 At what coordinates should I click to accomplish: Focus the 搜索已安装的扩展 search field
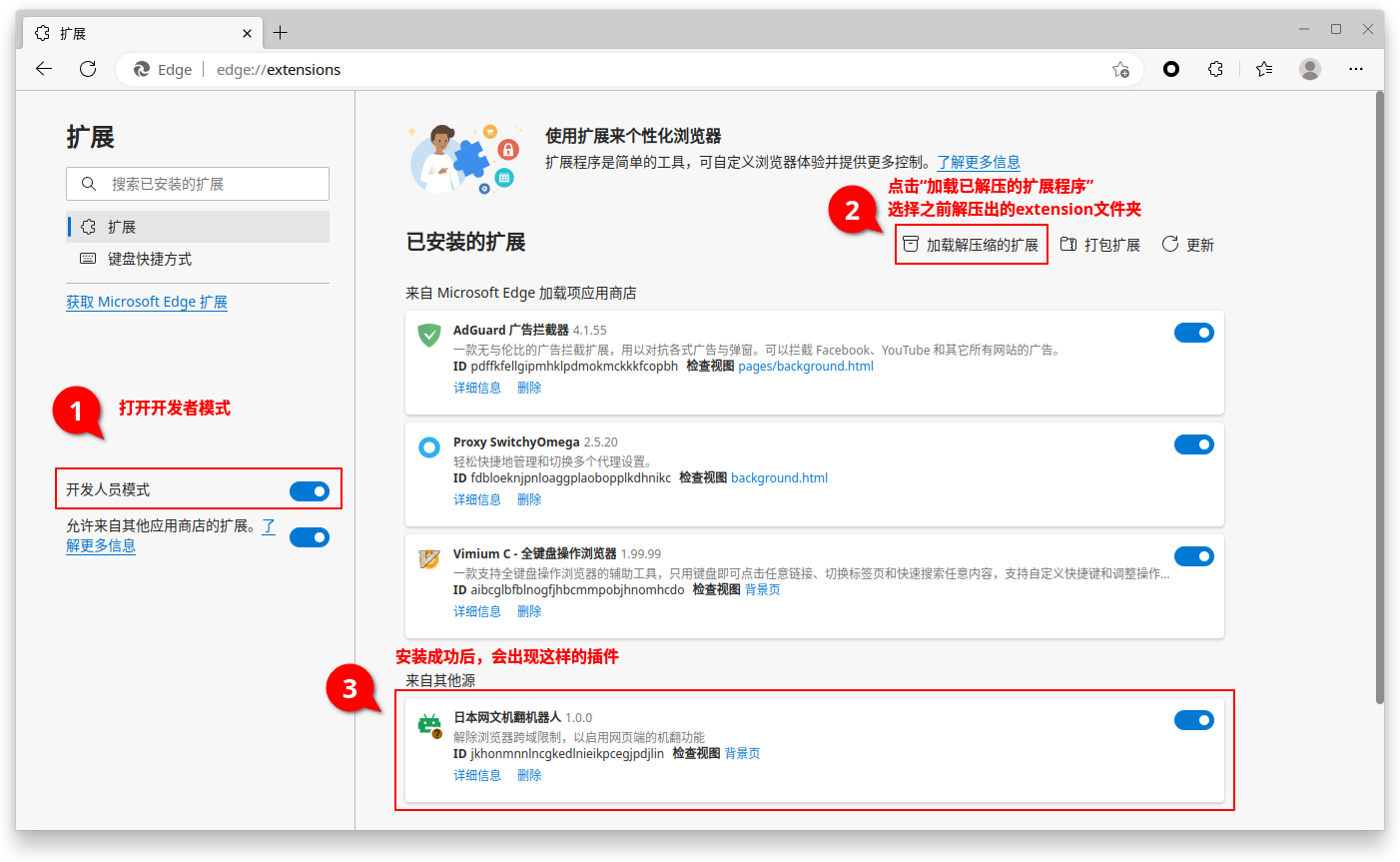coord(198,184)
